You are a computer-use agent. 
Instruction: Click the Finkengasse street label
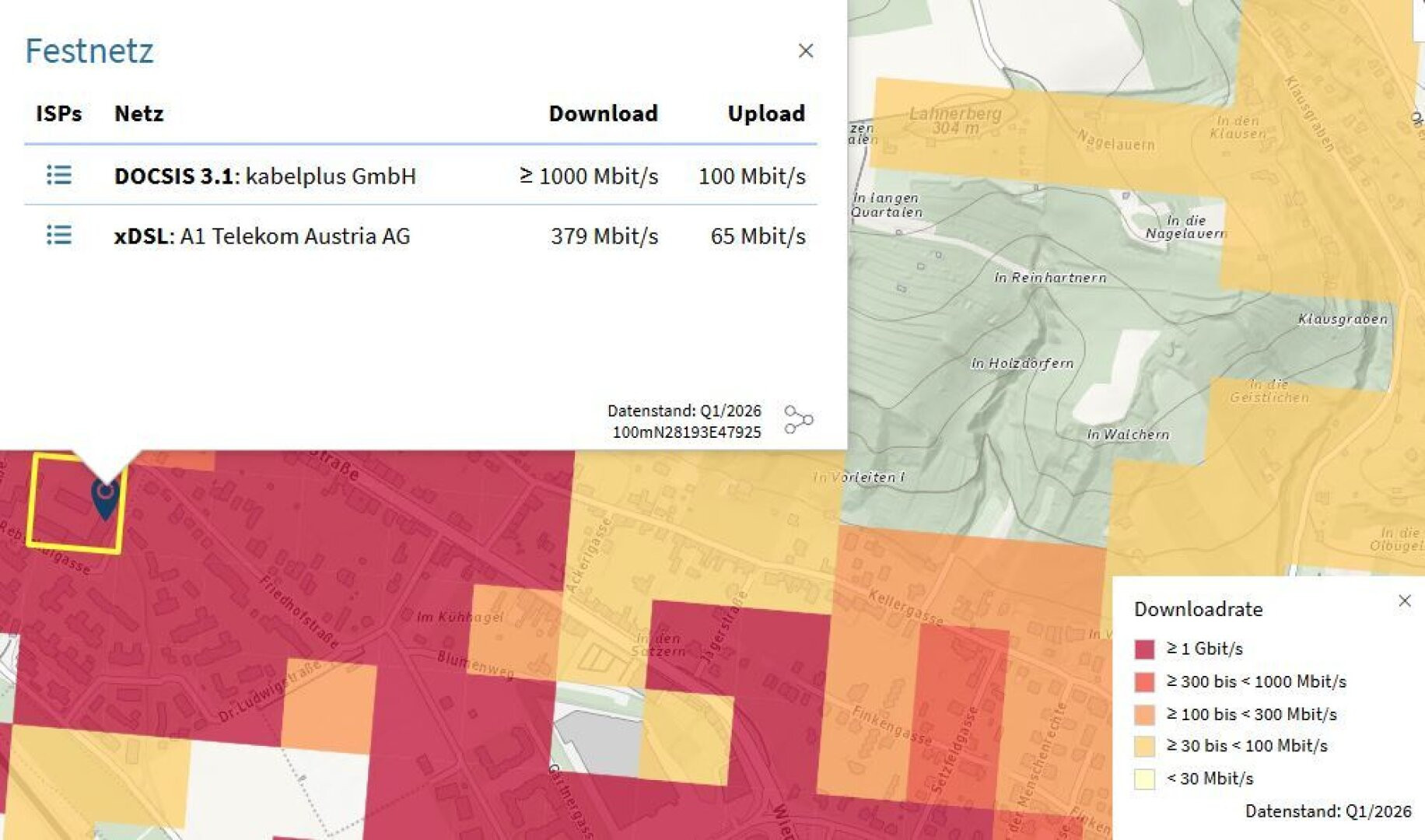tap(892, 725)
